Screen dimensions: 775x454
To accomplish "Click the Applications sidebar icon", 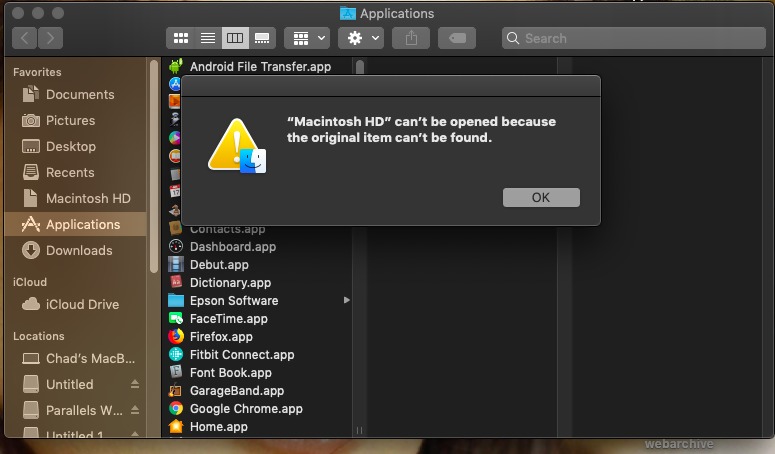I will click(31, 224).
